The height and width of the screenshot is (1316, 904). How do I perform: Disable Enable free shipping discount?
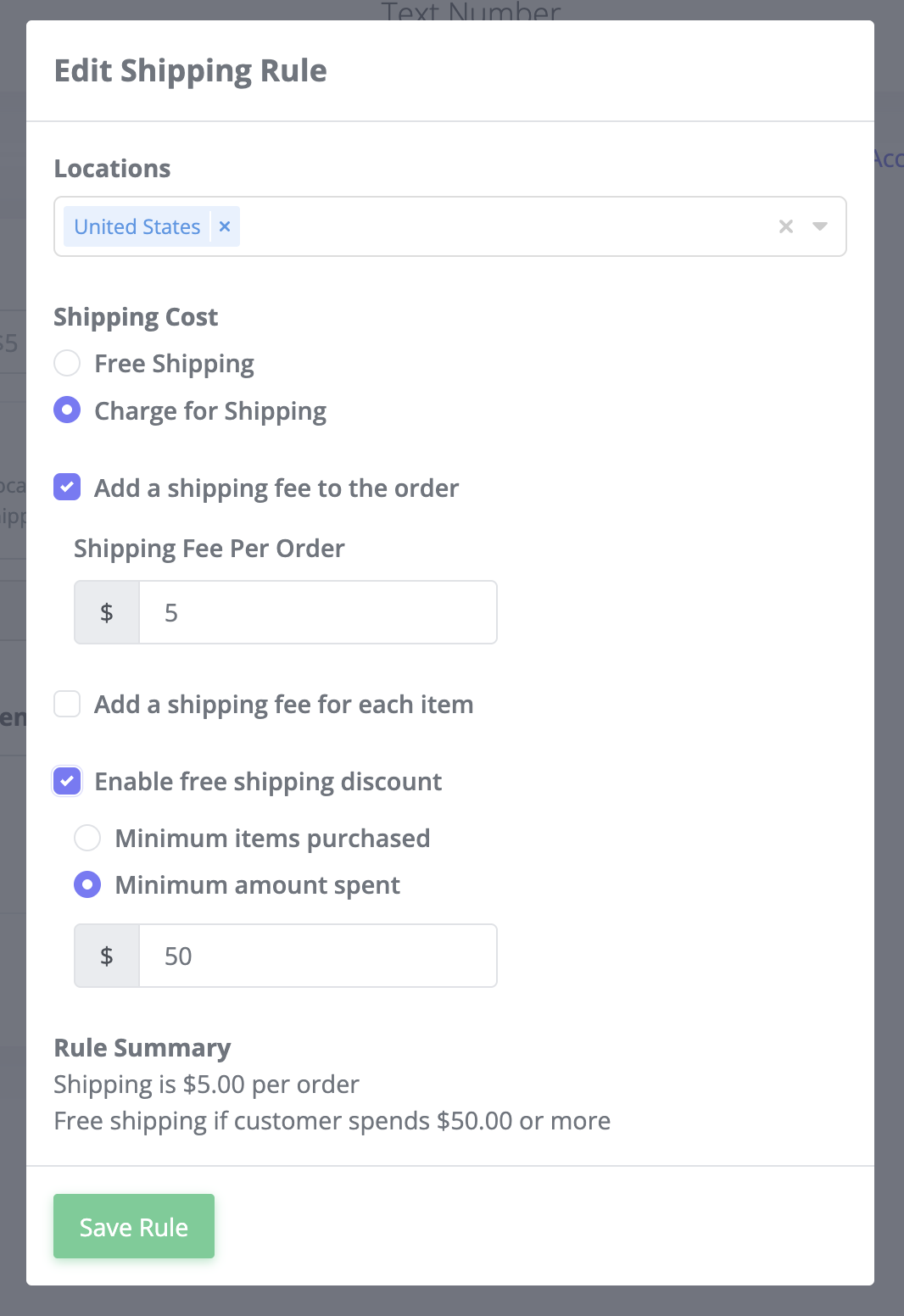(x=67, y=781)
